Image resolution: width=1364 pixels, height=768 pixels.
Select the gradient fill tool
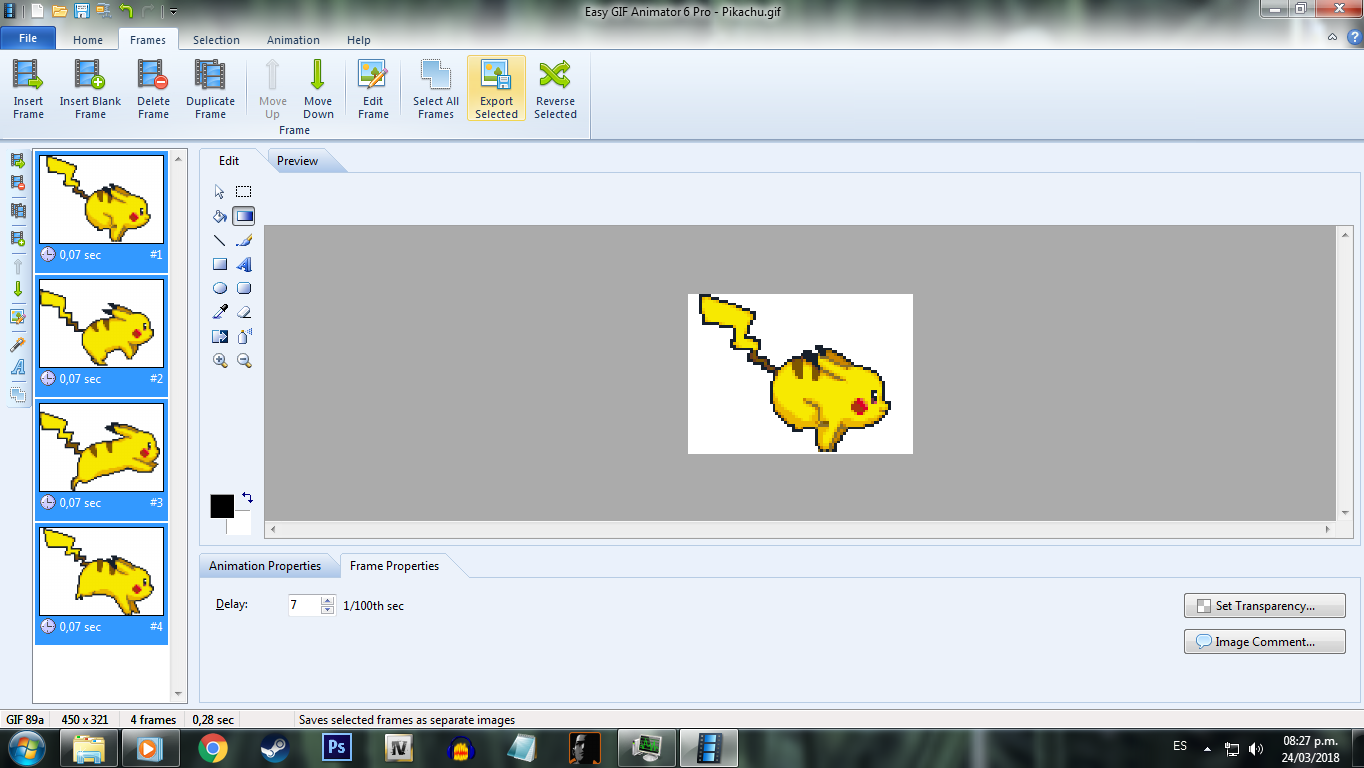[244, 216]
